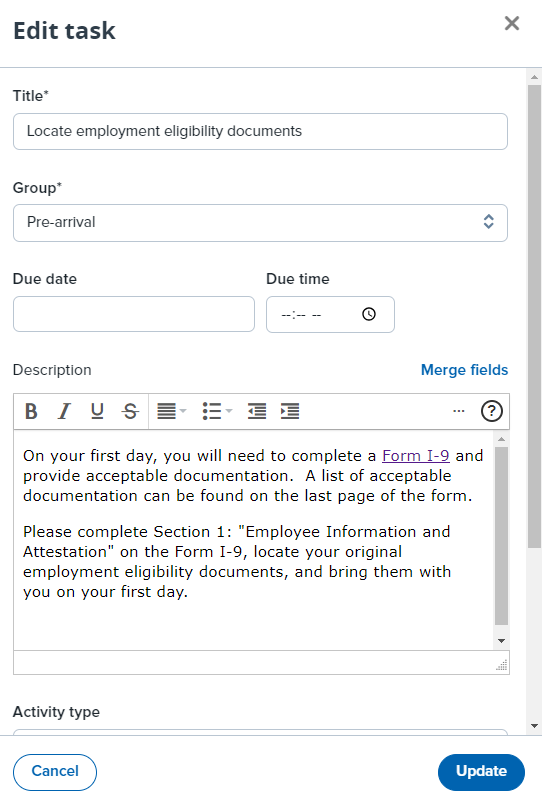The width and height of the screenshot is (542, 801).
Task: Decrease indent in description editor
Action: [x=257, y=411]
